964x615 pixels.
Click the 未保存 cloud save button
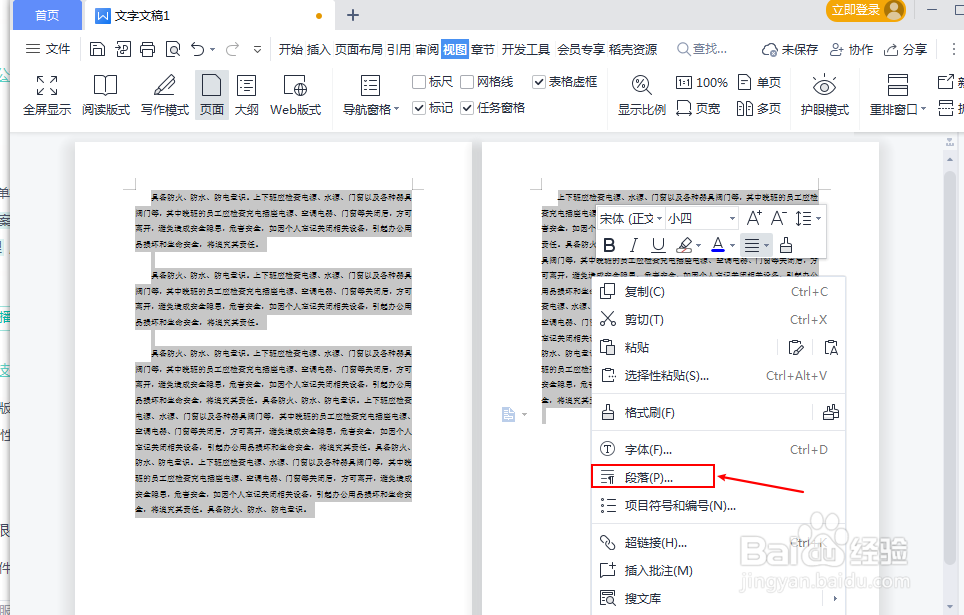pyautogui.click(x=790, y=49)
